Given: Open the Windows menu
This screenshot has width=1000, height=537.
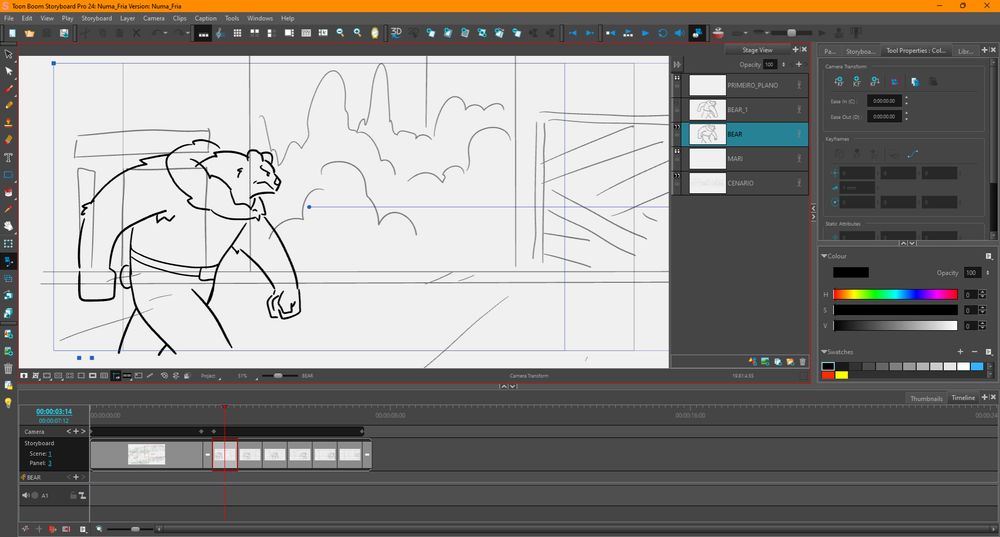Looking at the screenshot, I should click(x=260, y=18).
